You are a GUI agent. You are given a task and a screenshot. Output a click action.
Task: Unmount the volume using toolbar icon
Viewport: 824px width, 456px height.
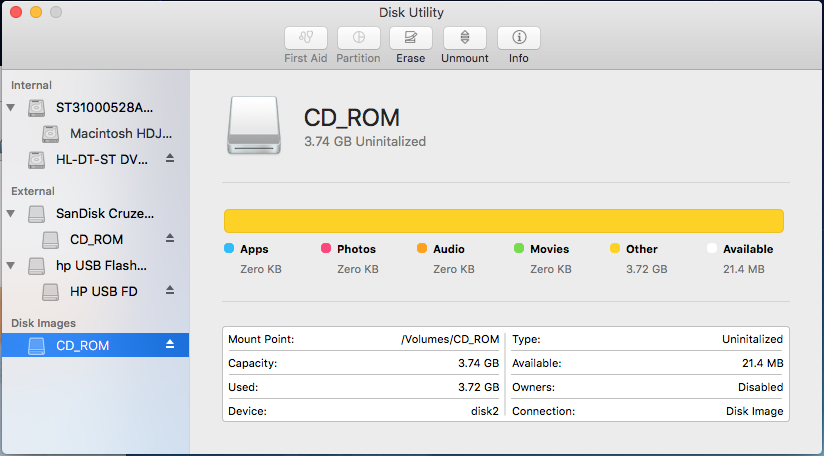tap(464, 38)
